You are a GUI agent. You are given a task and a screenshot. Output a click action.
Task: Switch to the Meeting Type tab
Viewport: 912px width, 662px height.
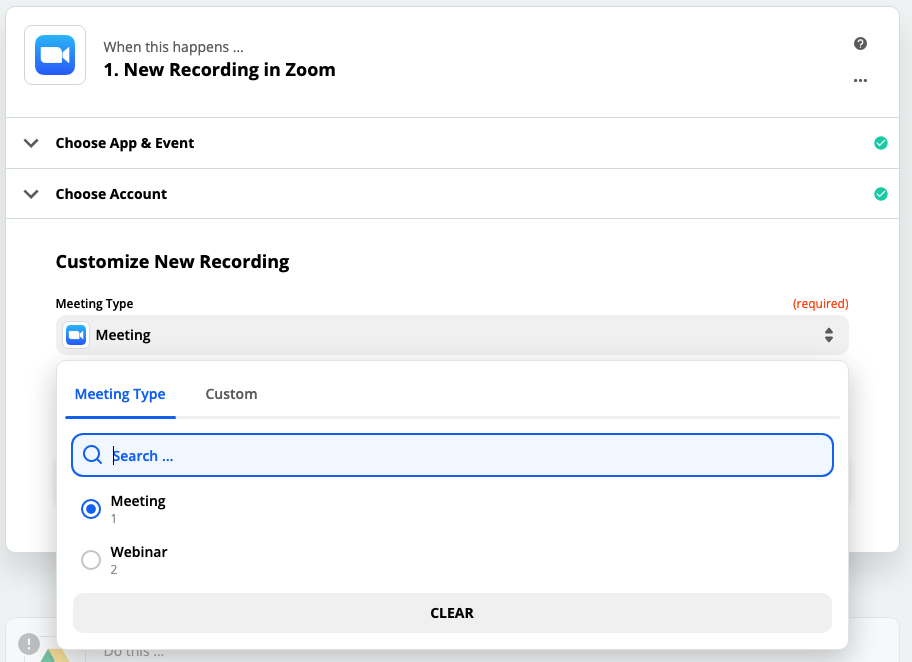point(120,394)
